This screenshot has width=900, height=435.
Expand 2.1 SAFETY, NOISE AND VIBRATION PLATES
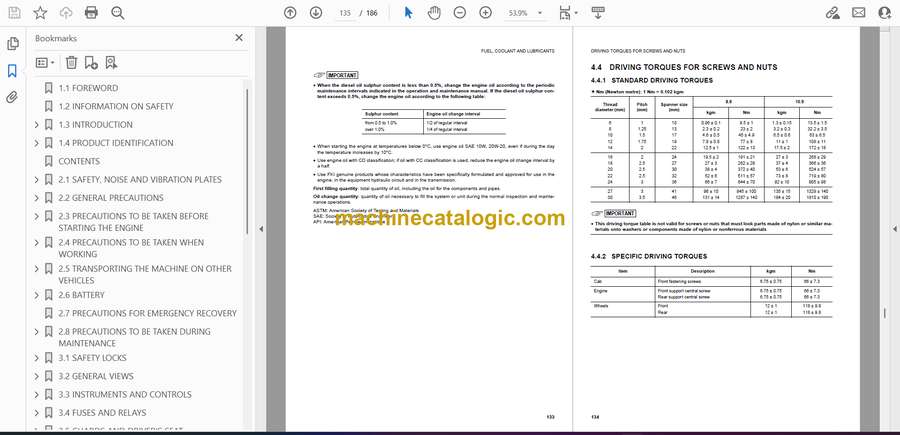[x=37, y=180]
